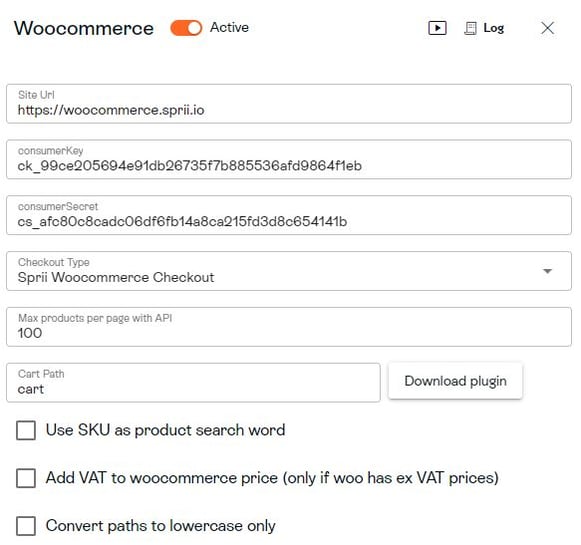Click the Active label text
The width and height of the screenshot is (581, 545).
pos(229,28)
